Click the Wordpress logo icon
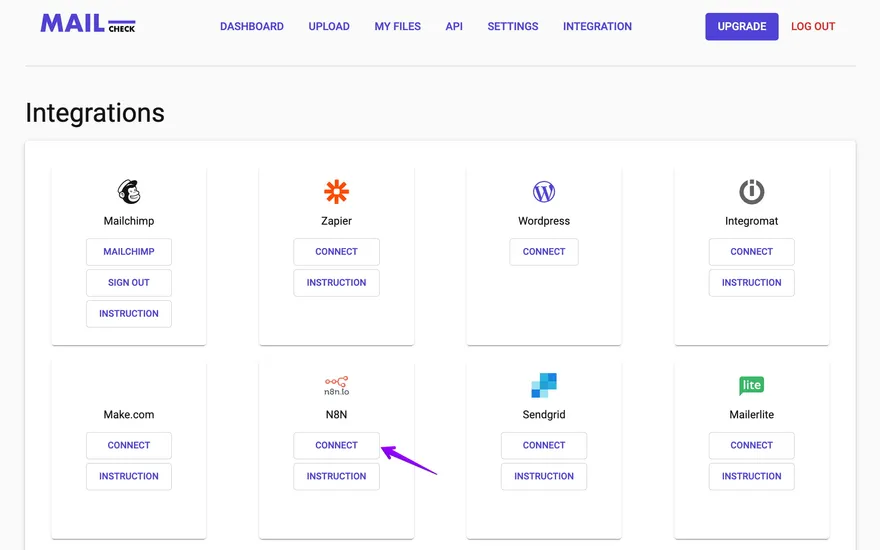This screenshot has height=550, width=880. click(x=544, y=191)
